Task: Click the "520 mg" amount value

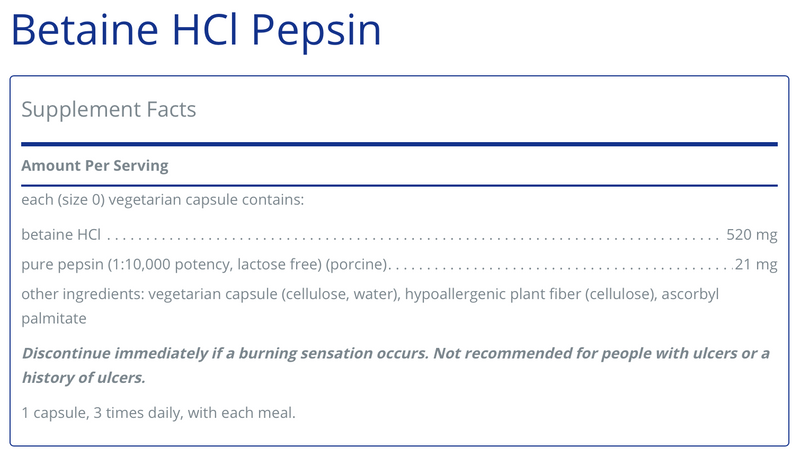Action: (x=751, y=236)
